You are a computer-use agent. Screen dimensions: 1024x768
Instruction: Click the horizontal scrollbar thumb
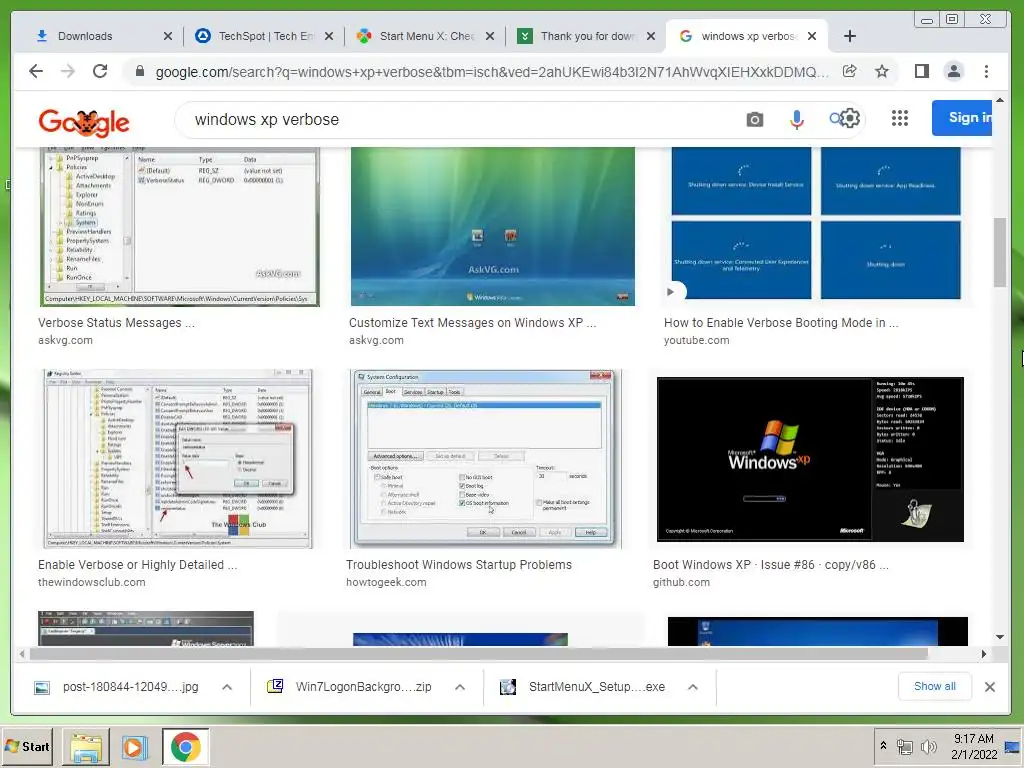(x=479, y=654)
